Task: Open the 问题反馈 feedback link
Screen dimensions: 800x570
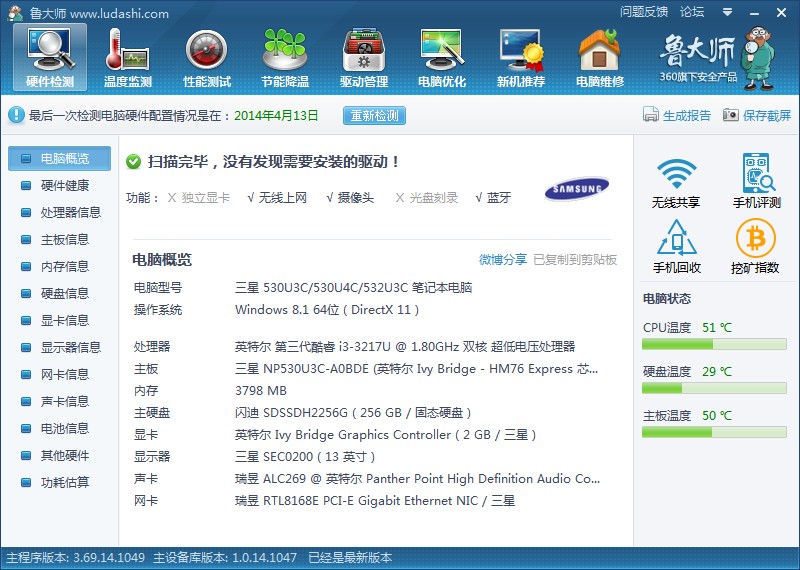Action: tap(644, 12)
